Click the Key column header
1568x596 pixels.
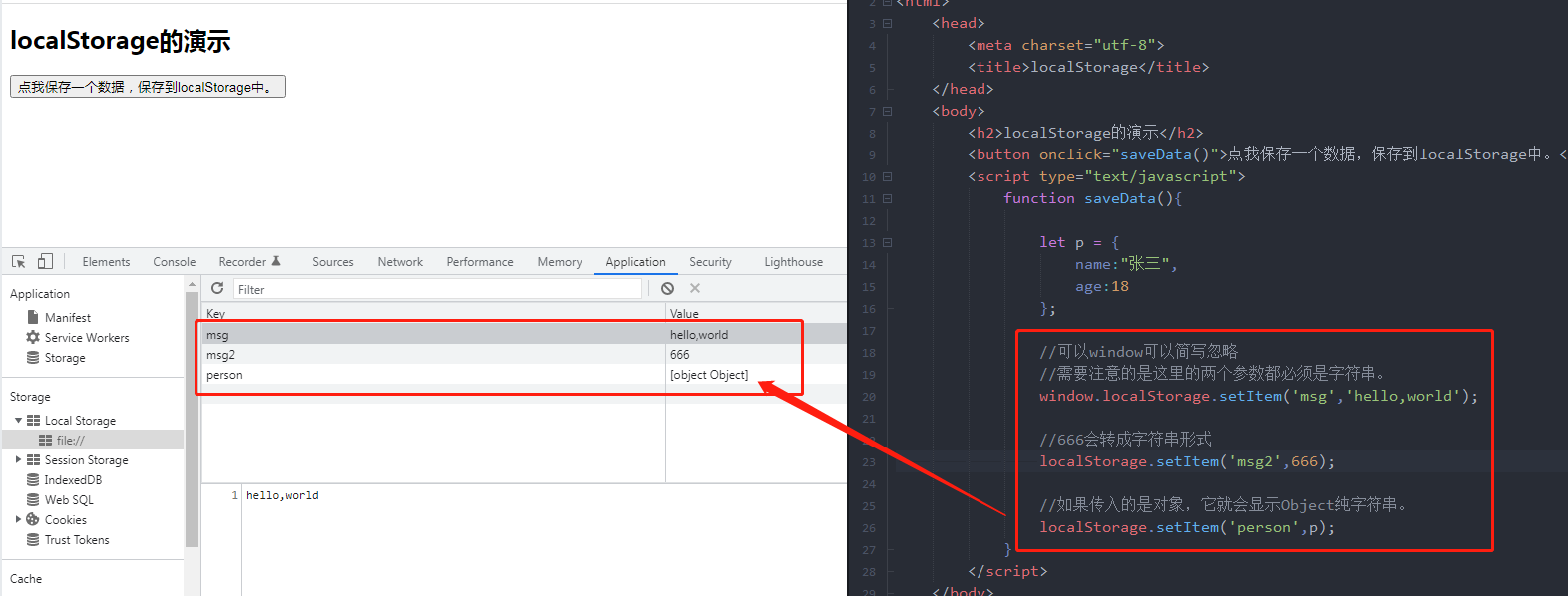click(x=434, y=313)
